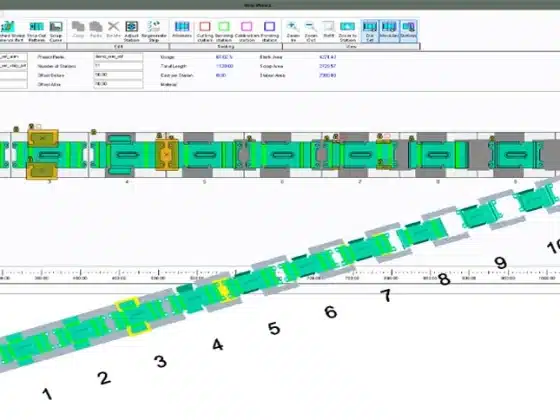The height and width of the screenshot is (420, 560).
Task: Click the Offset After field
Action: pos(119,84)
